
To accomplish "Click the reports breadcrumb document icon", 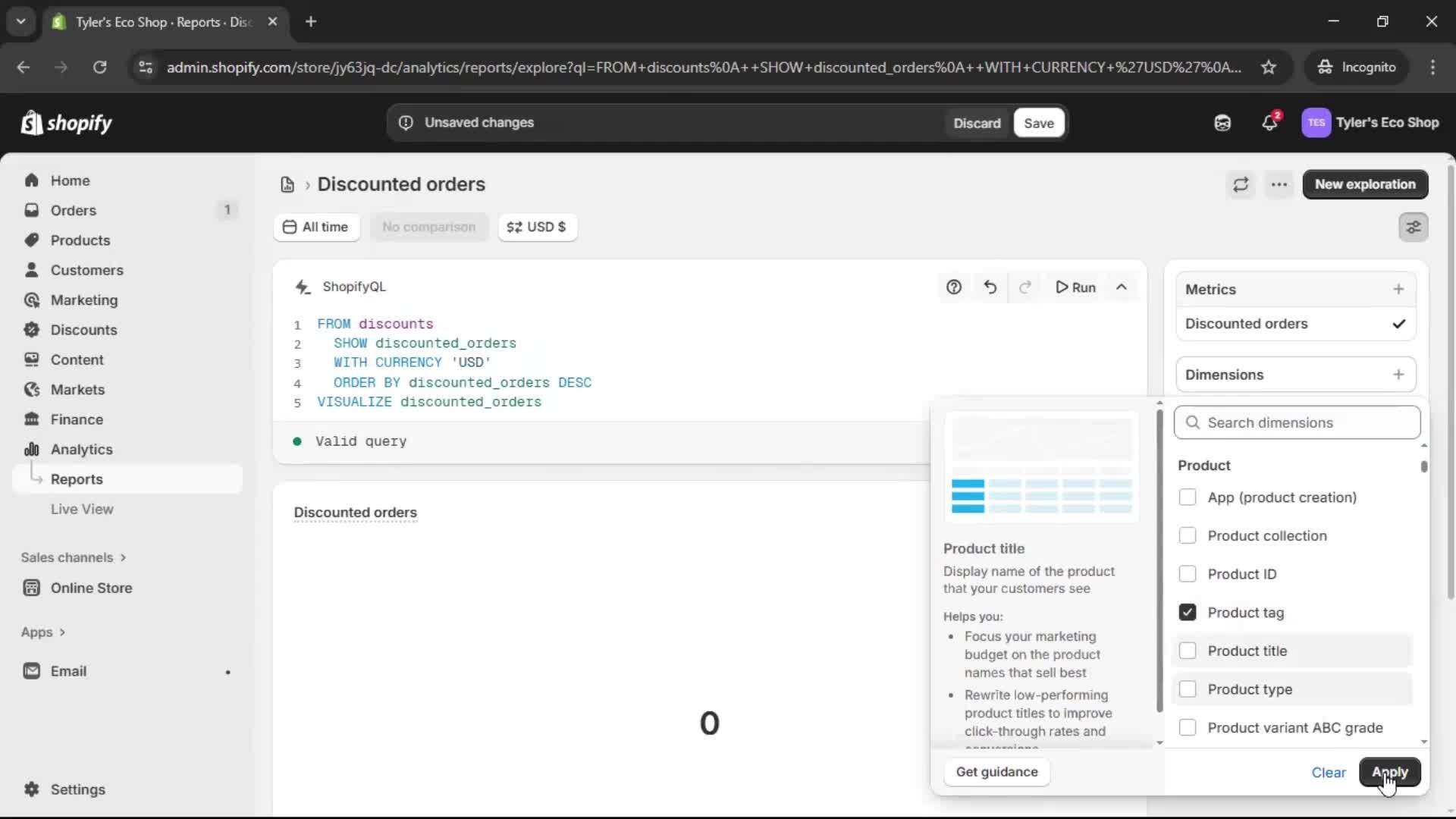I will pyautogui.click(x=287, y=184).
